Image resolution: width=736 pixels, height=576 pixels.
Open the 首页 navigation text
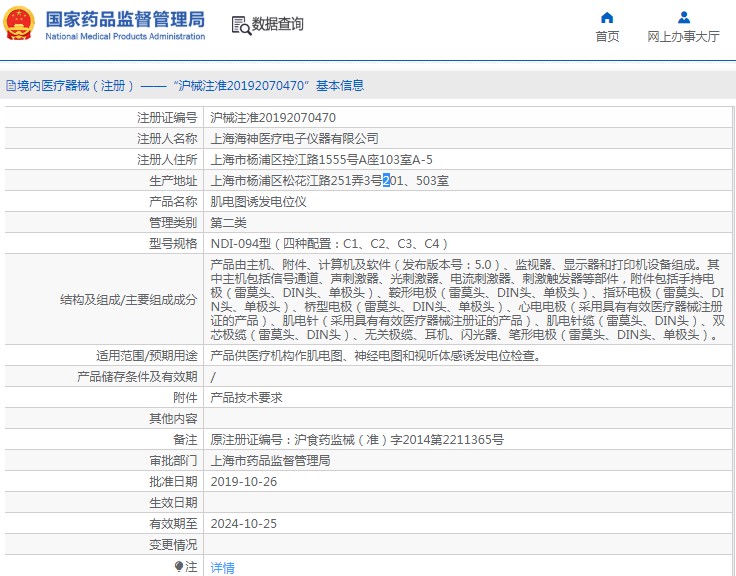click(x=607, y=37)
